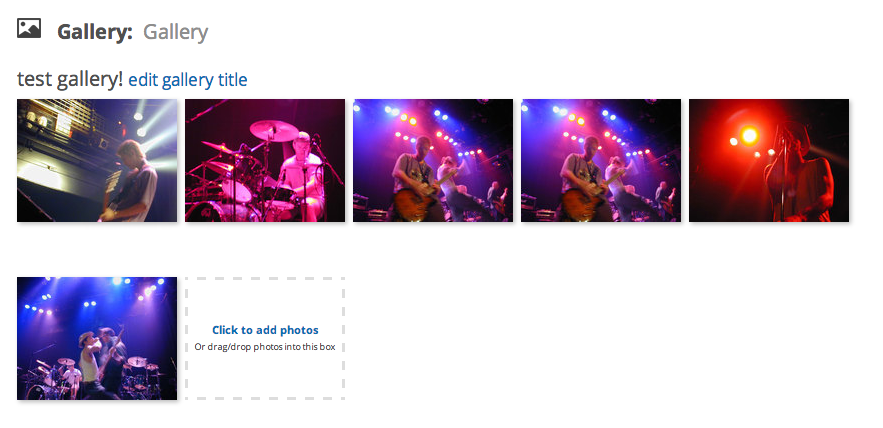Click the gray "Gallery" name label
This screenshot has width=883, height=428.
pos(175,32)
